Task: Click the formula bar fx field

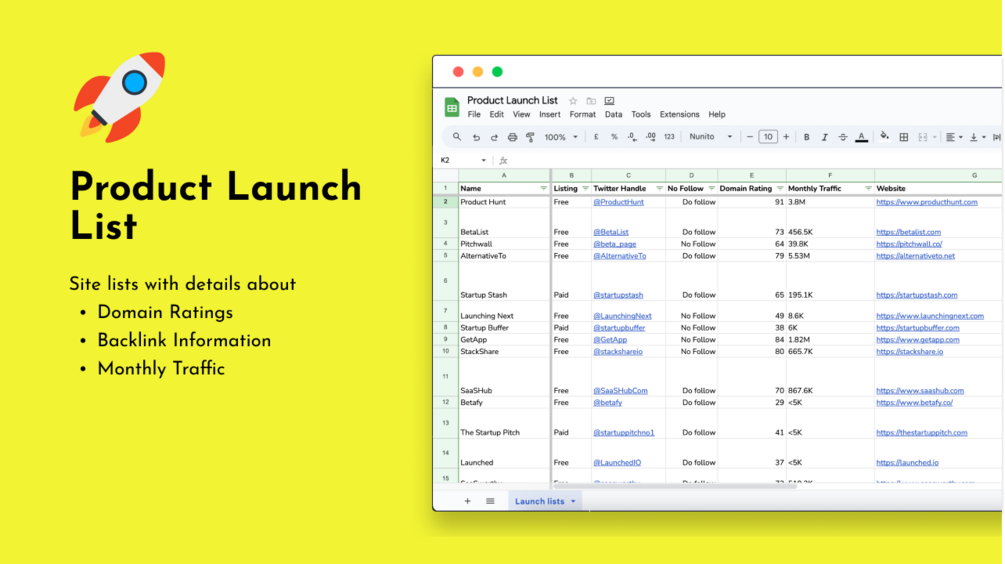Action: coord(750,160)
